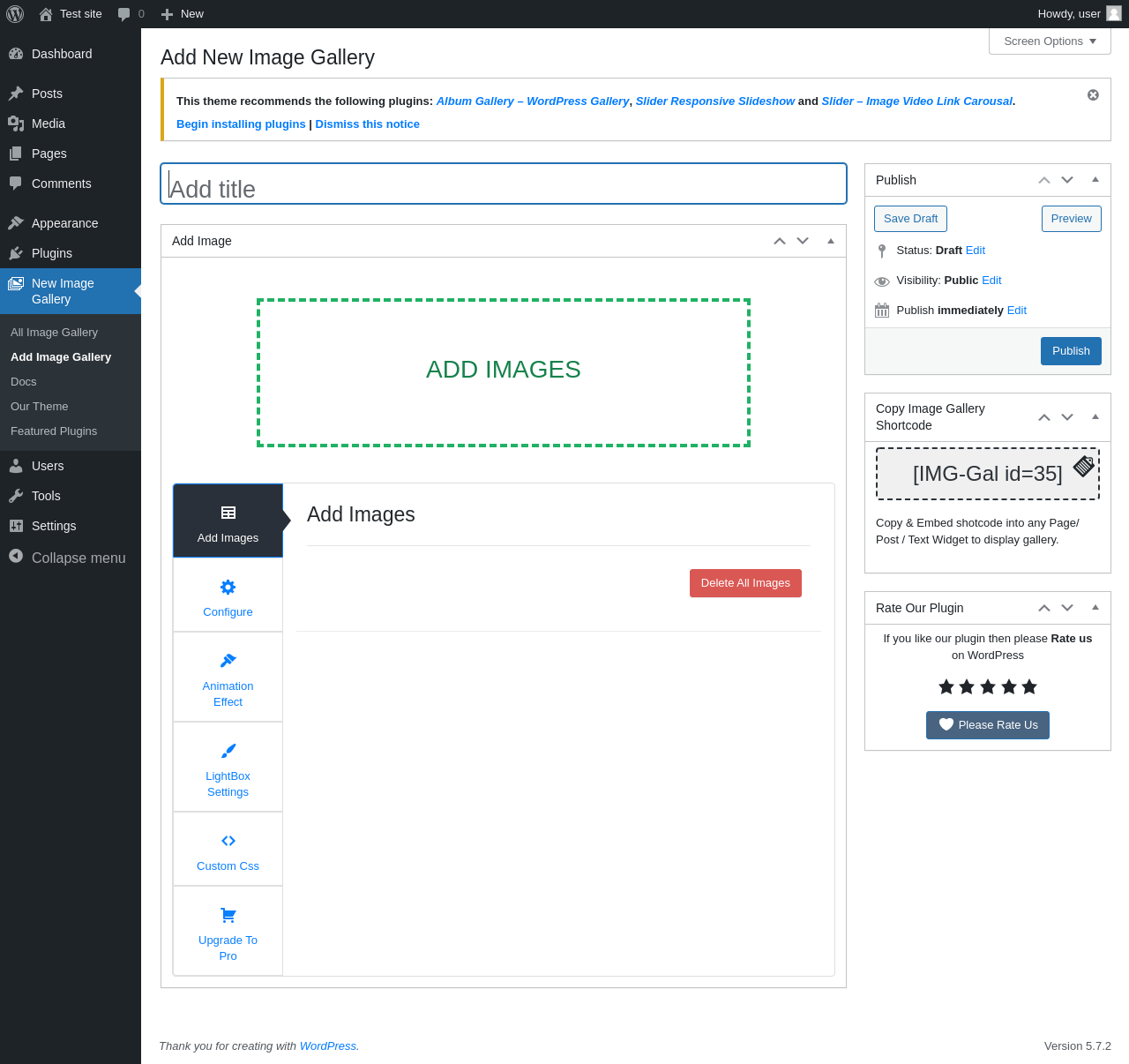The height and width of the screenshot is (1064, 1129).
Task: Open the Appearance menu
Action: [71, 223]
